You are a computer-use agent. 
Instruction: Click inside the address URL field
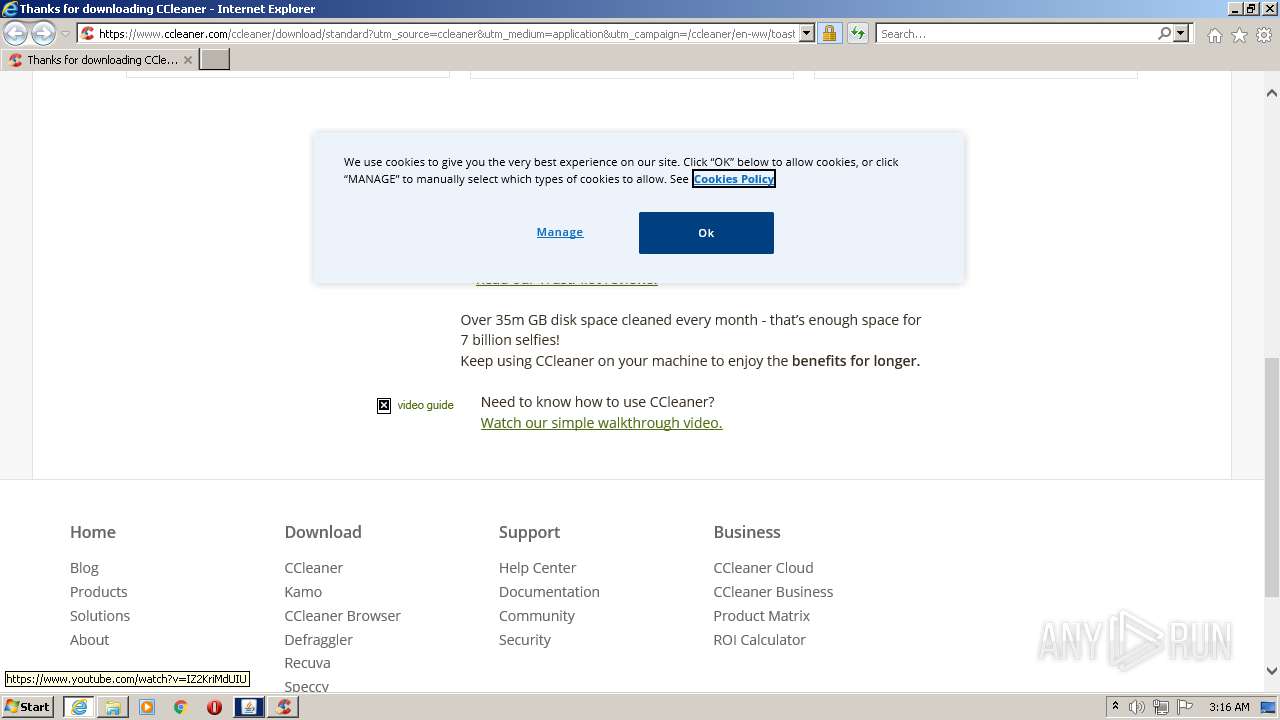click(446, 33)
